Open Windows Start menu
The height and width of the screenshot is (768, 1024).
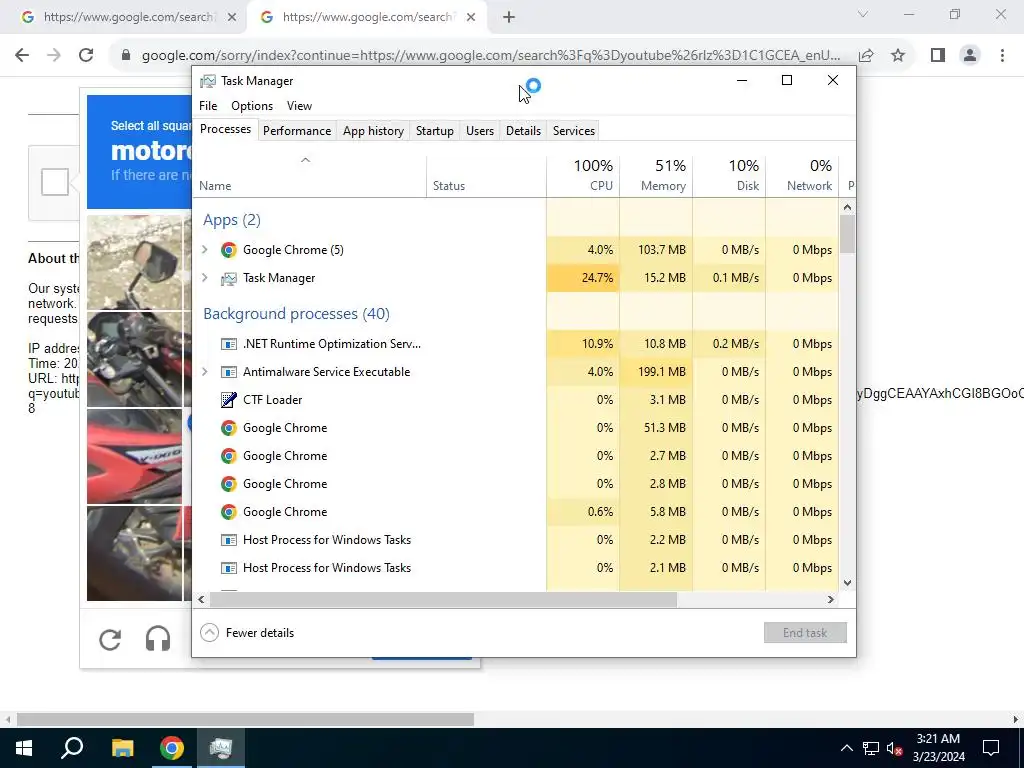tap(24, 748)
